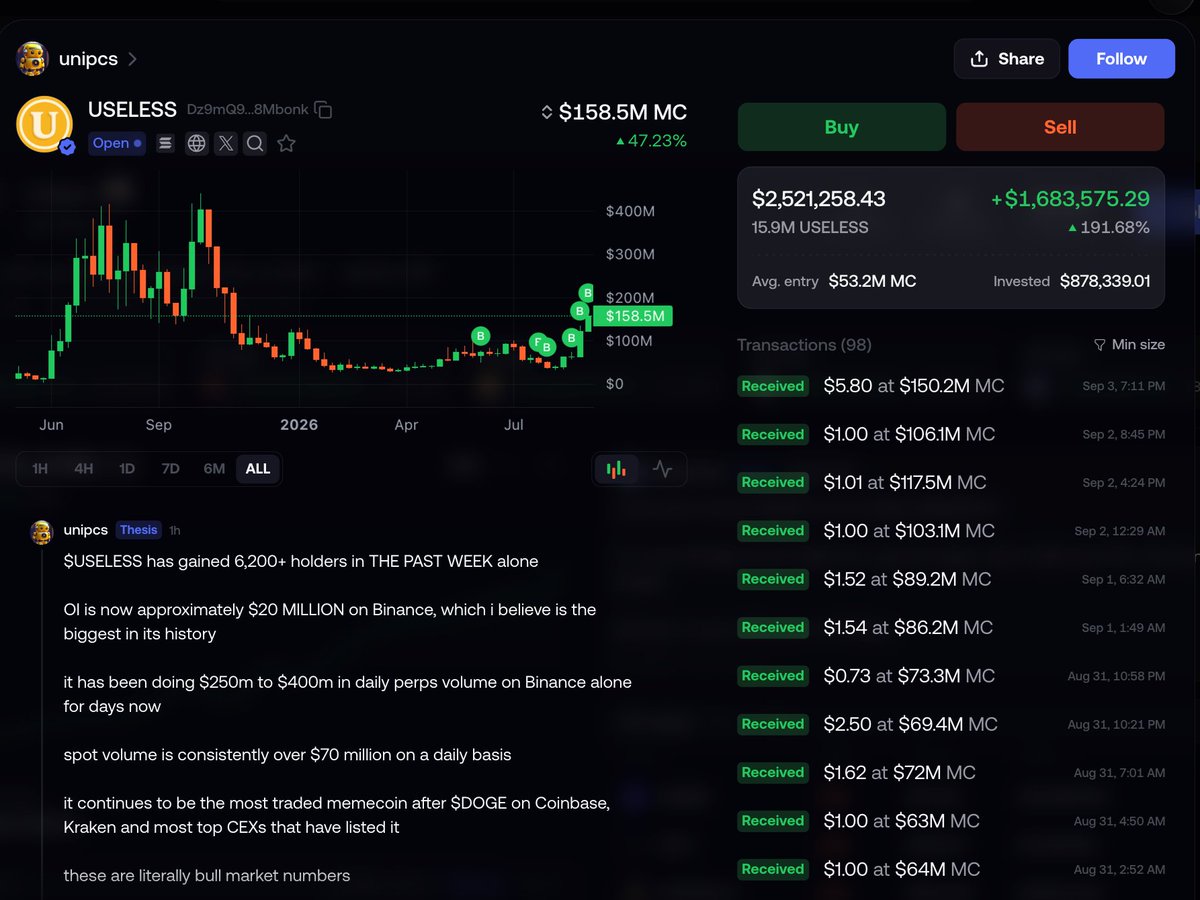This screenshot has height=900, width=1200.
Task: Open the token's X profile icon
Action: 226,144
